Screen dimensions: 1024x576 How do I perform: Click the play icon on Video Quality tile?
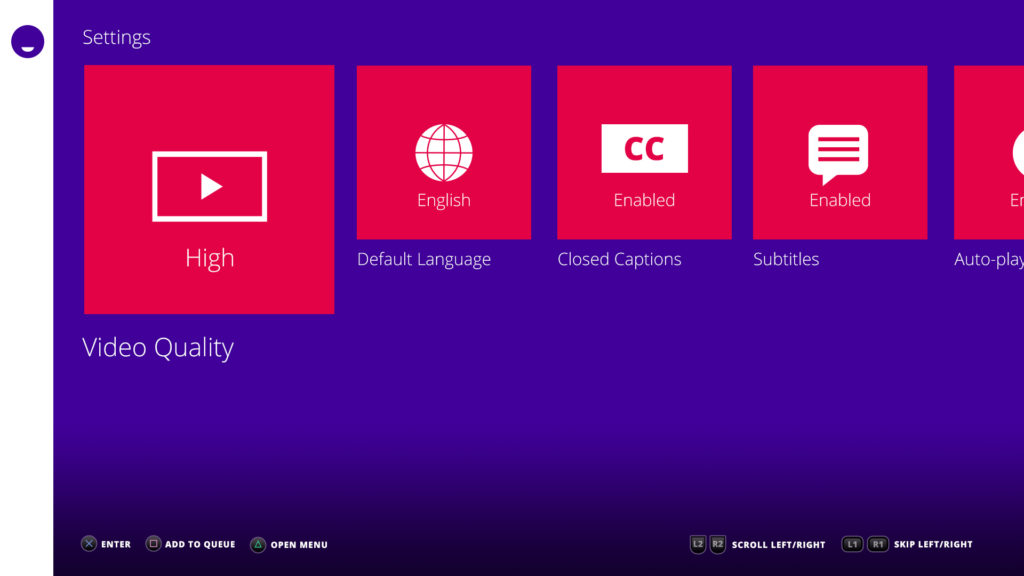[208, 186]
